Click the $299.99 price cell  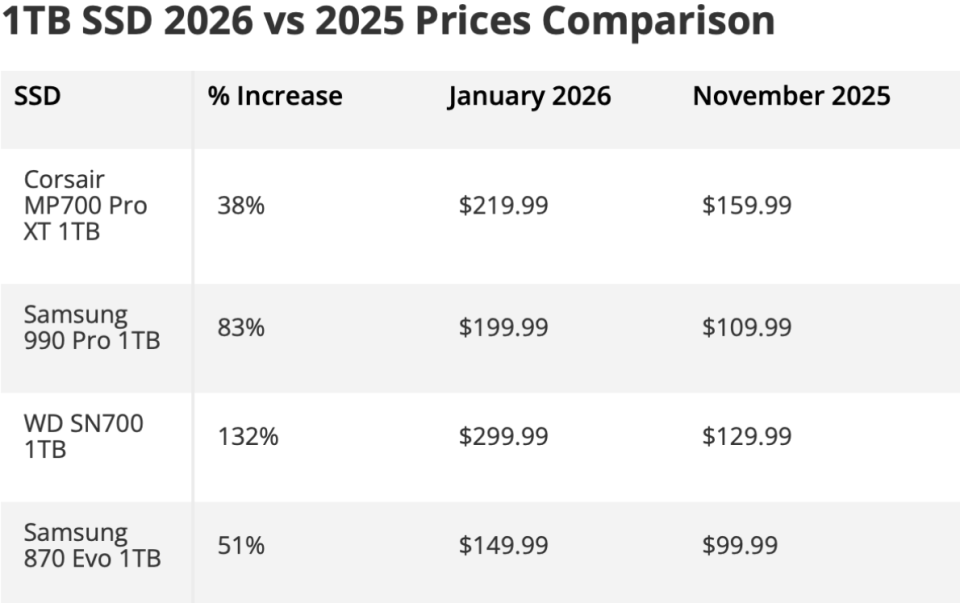coord(503,436)
